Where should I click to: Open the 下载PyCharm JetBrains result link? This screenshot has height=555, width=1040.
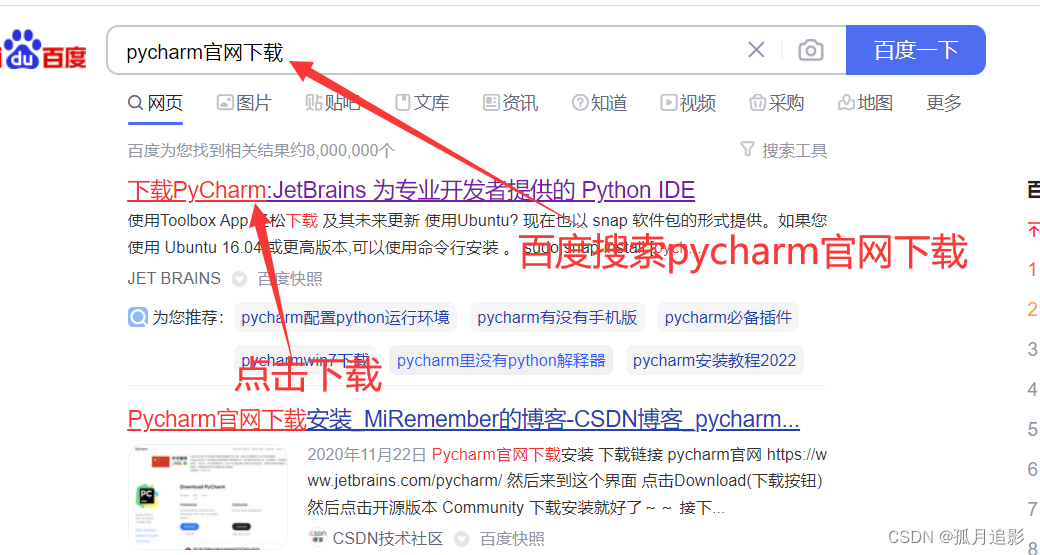click(411, 190)
